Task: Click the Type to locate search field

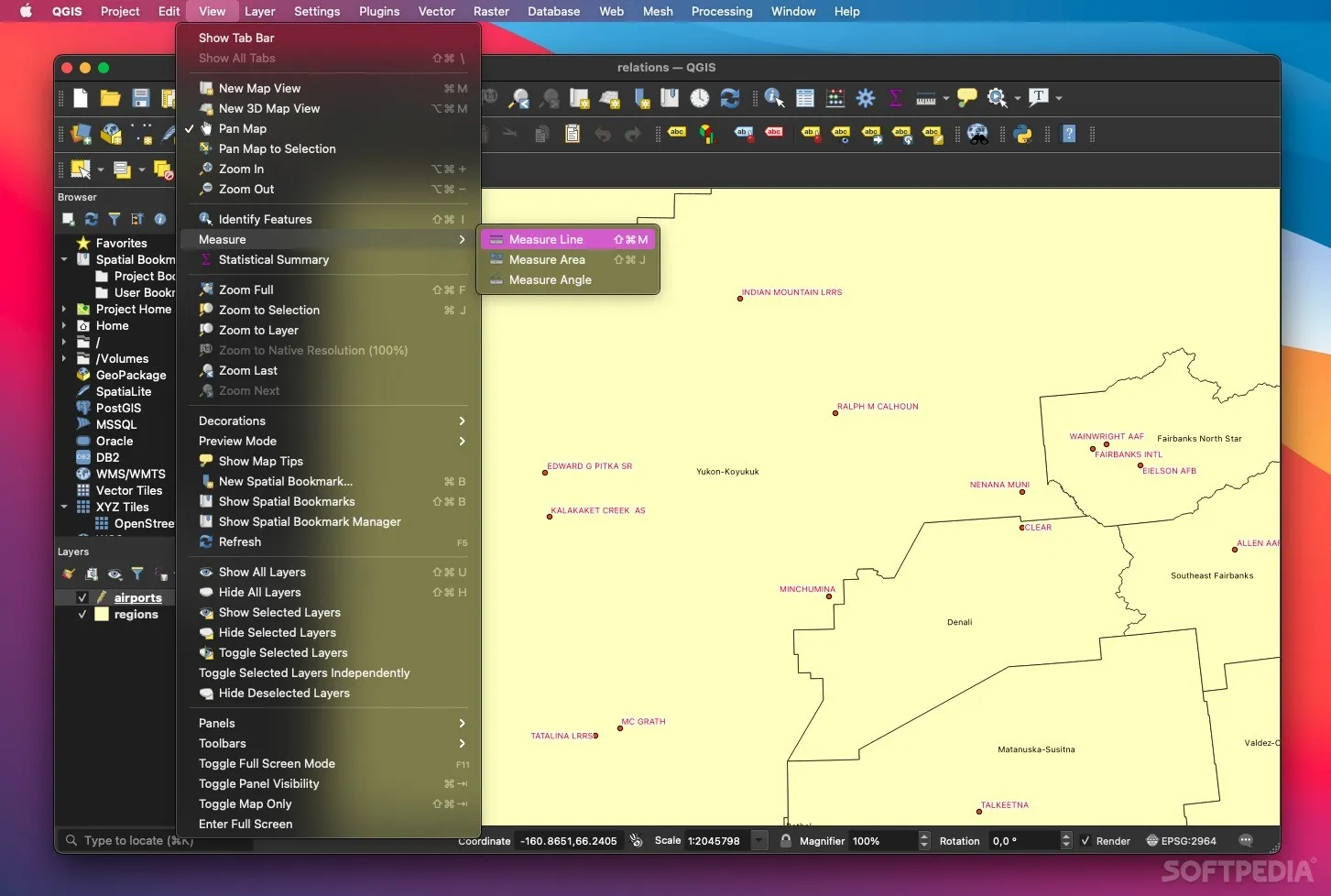Action: point(158,840)
